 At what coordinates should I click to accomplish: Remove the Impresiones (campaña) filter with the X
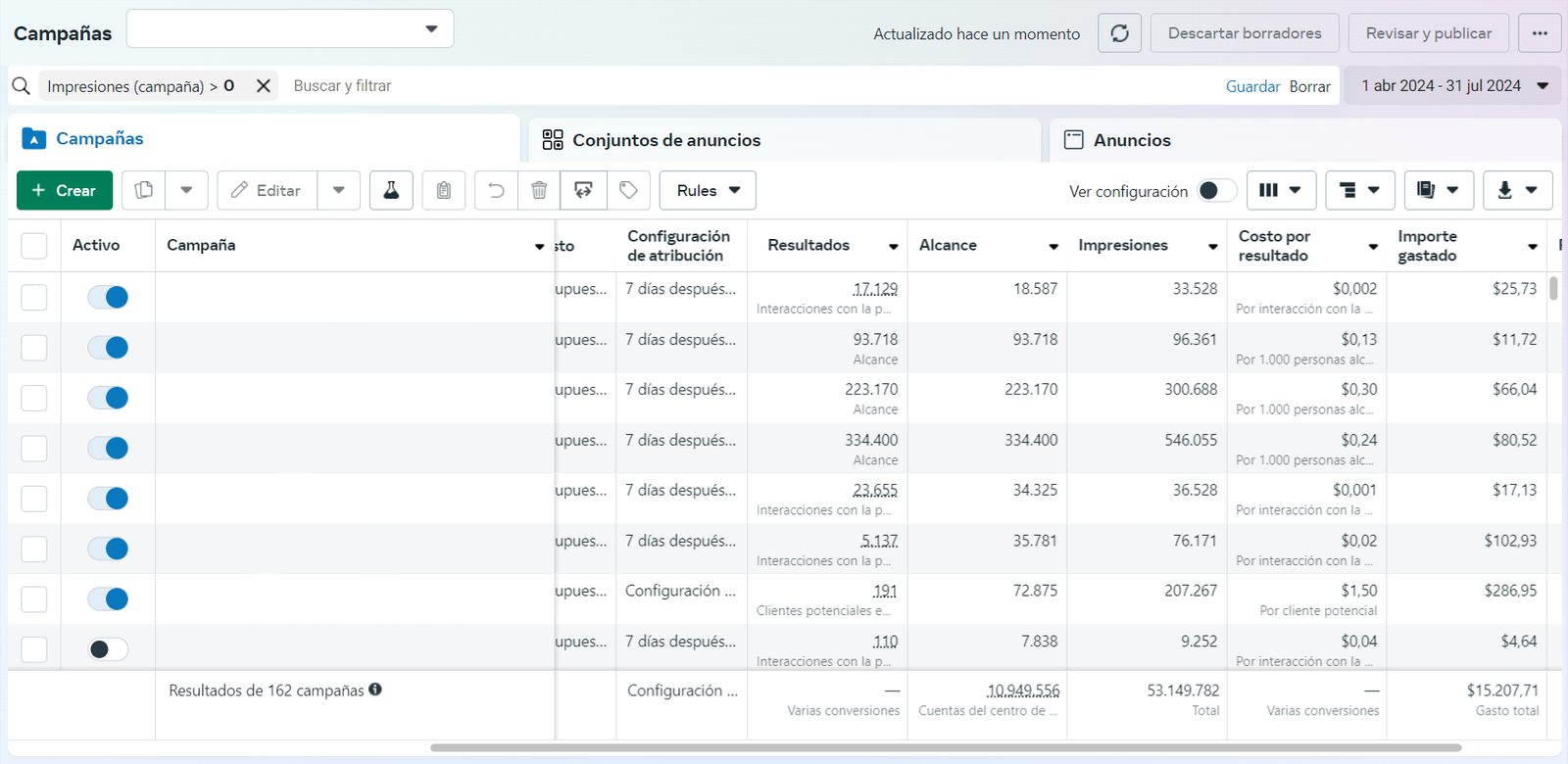click(264, 86)
